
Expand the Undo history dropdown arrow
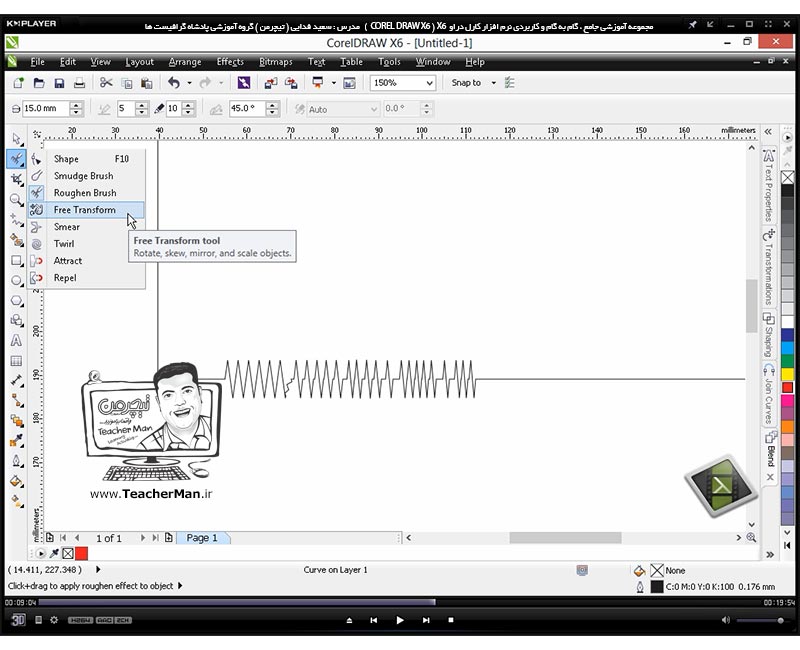(189, 83)
